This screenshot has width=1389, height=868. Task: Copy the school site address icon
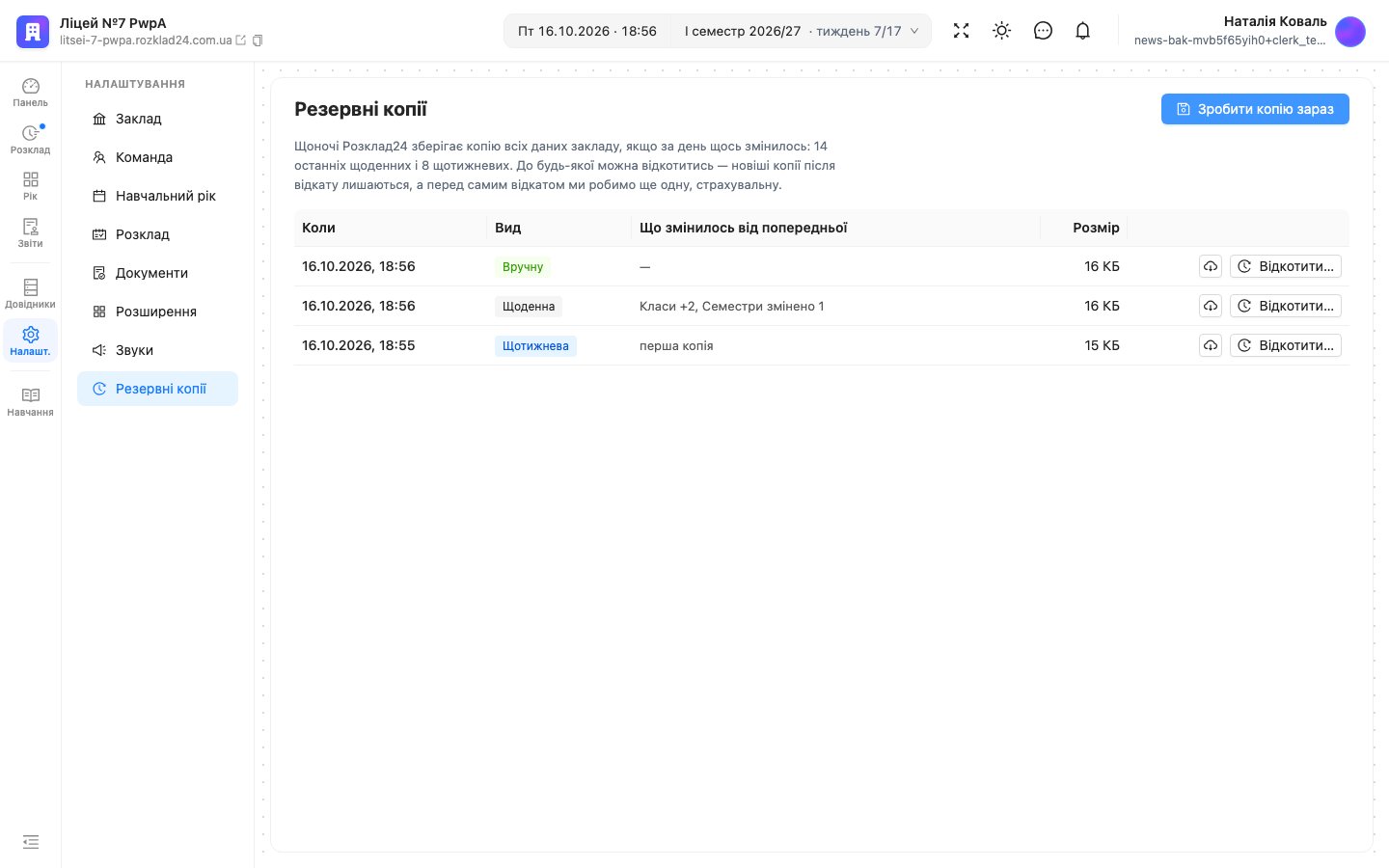coord(258,41)
